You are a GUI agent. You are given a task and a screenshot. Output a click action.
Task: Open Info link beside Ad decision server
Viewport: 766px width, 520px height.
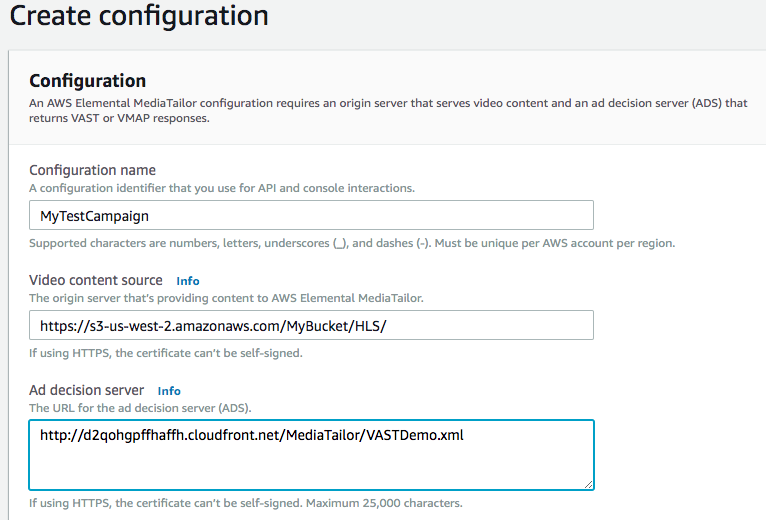169,391
